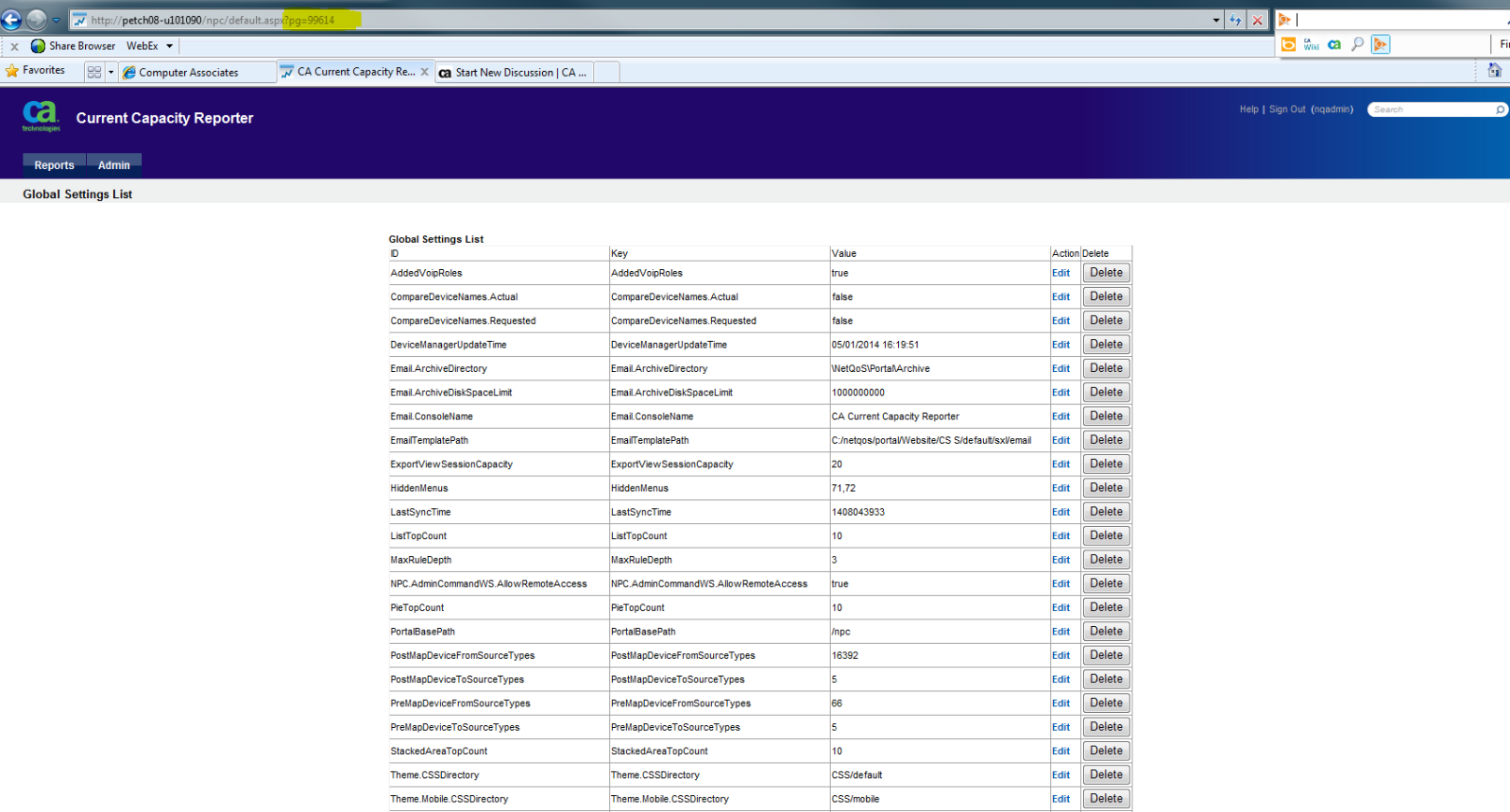The height and width of the screenshot is (812, 1510).
Task: Click the magnifier icon in Reporter search
Action: click(x=1500, y=110)
